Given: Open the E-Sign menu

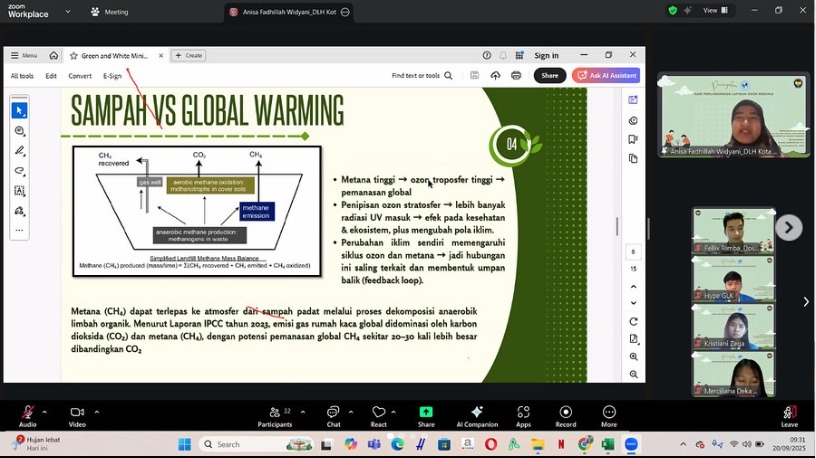Looking at the screenshot, I should click(x=112, y=76).
